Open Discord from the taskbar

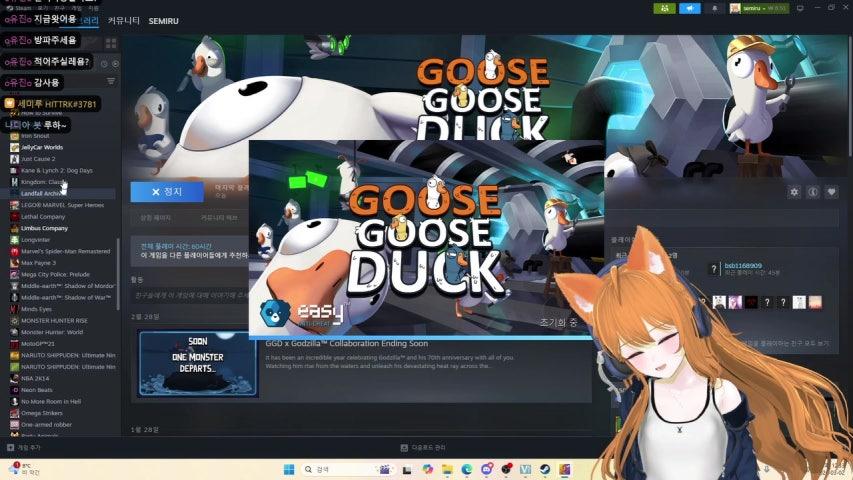486,469
